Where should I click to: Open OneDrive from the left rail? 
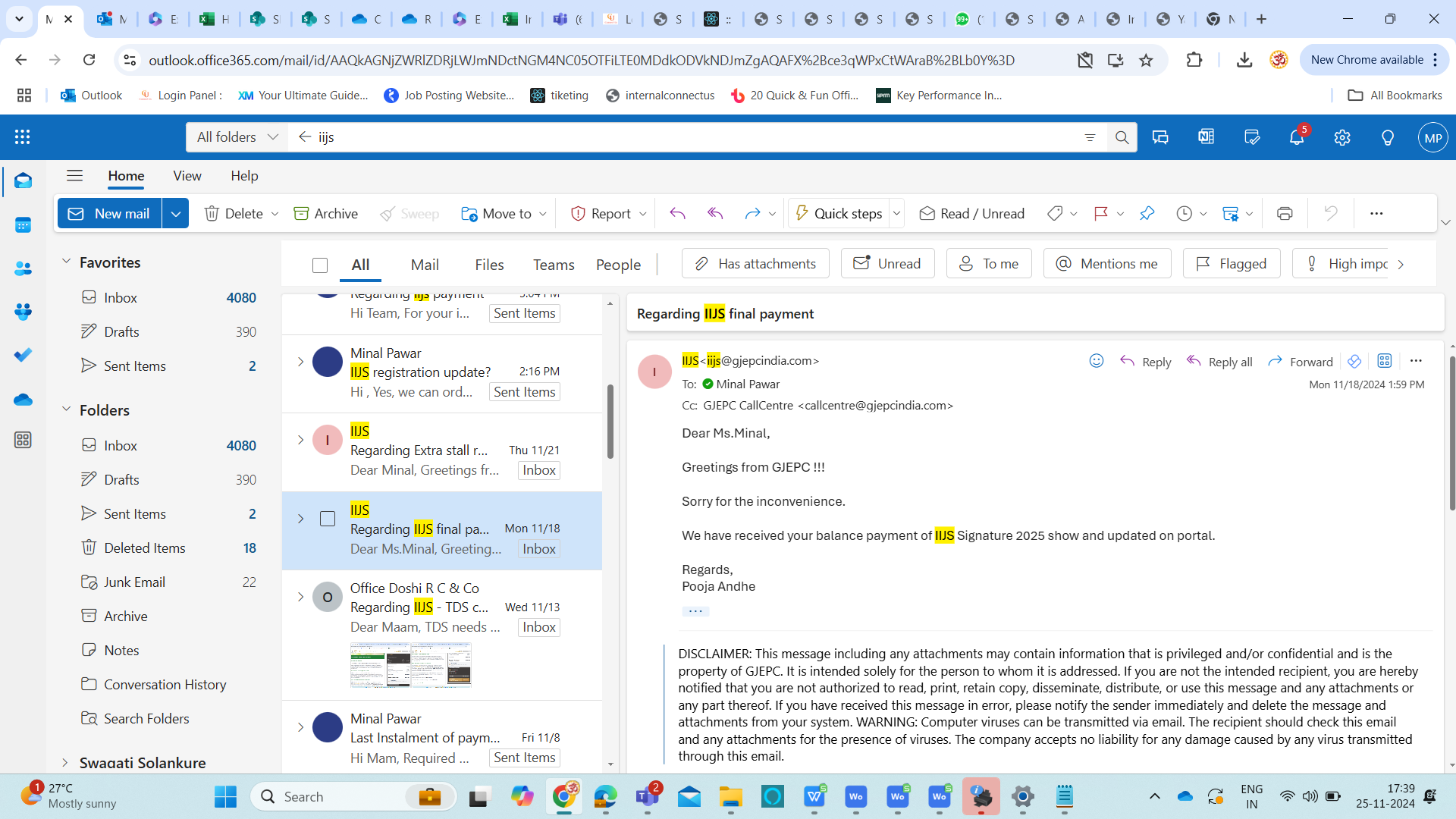point(23,399)
